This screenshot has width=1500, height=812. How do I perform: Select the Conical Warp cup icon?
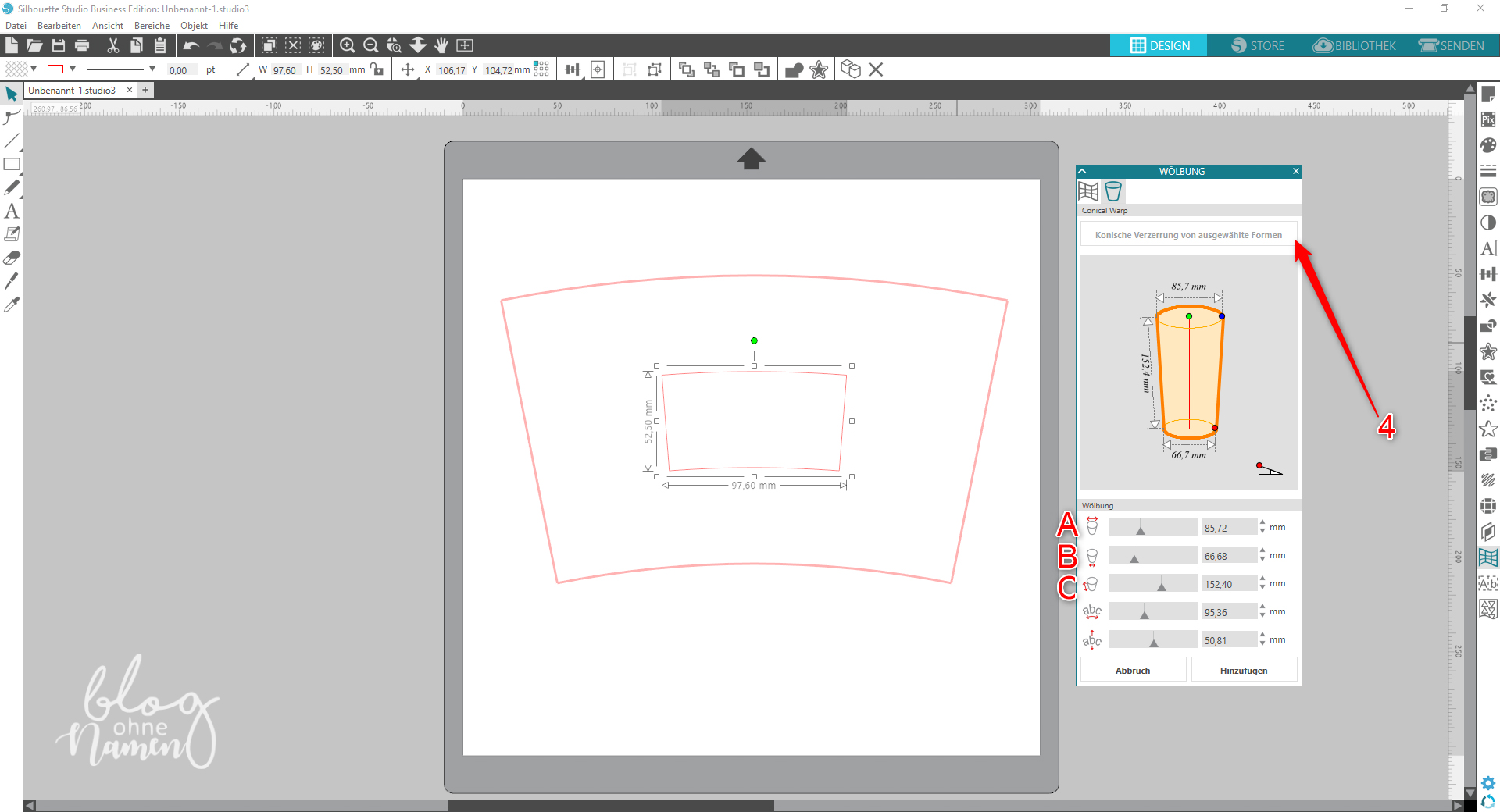(x=1113, y=191)
